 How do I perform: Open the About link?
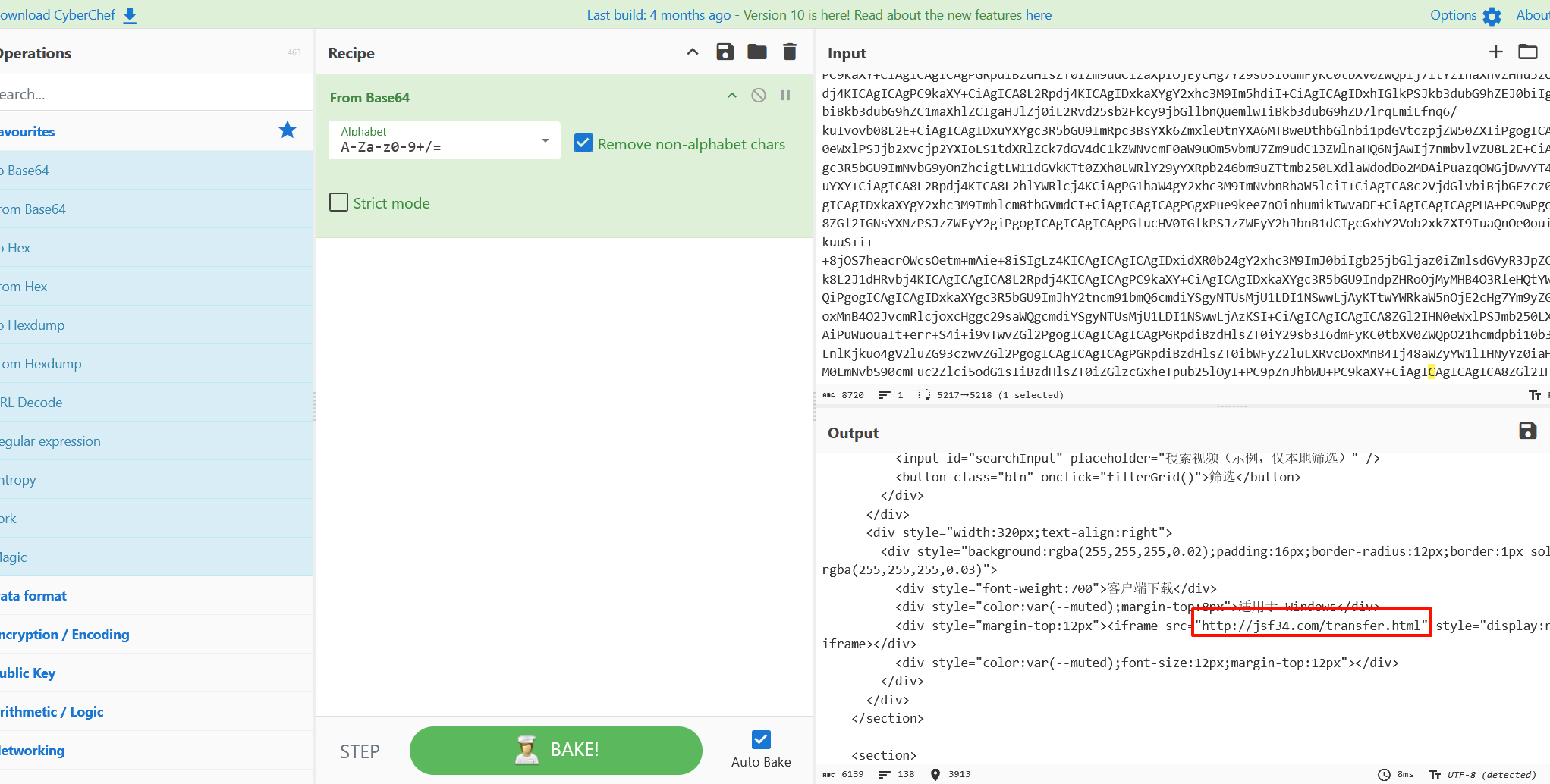(1533, 15)
